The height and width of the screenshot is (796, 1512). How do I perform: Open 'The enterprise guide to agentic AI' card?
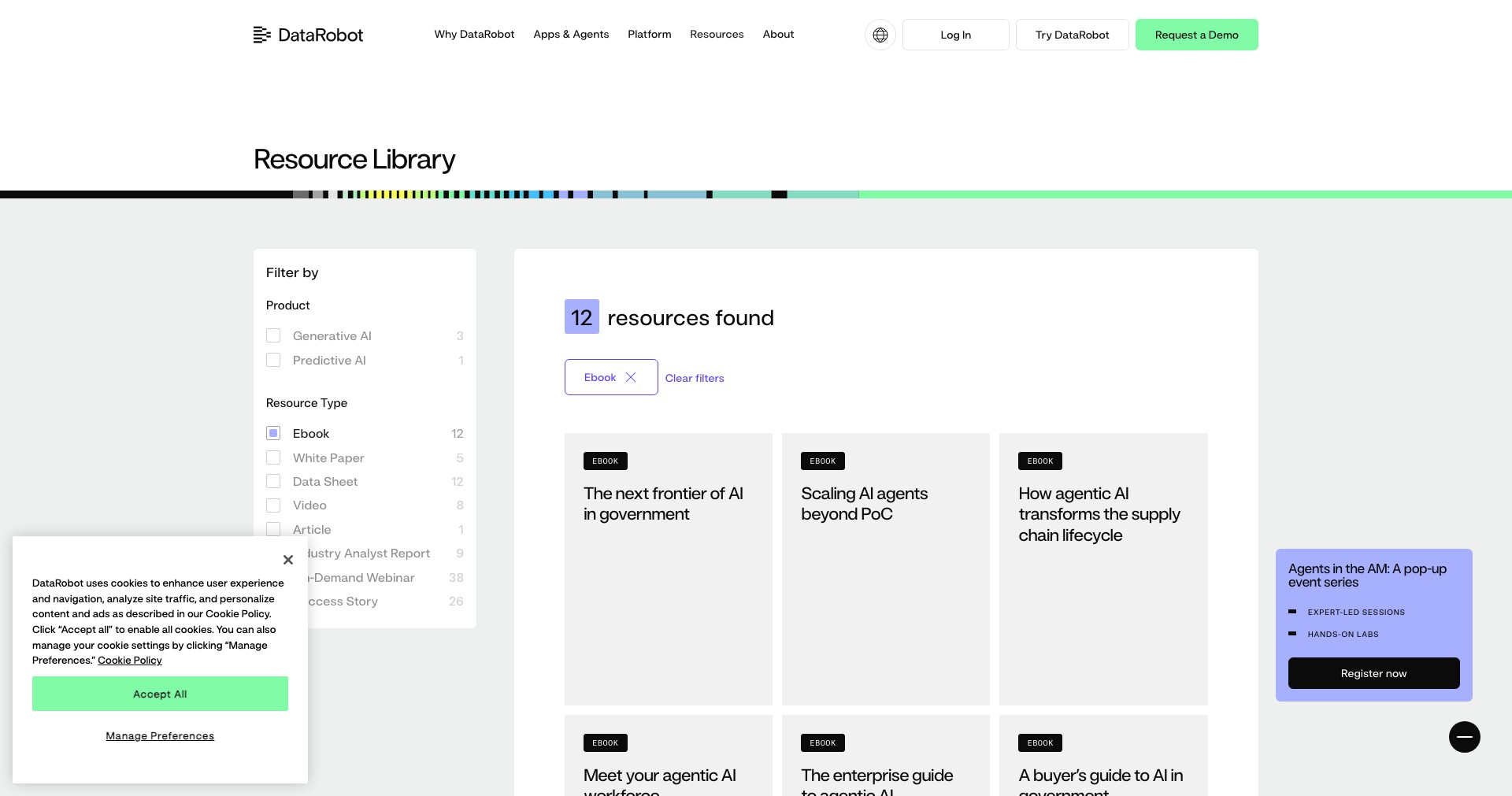pyautogui.click(x=886, y=756)
